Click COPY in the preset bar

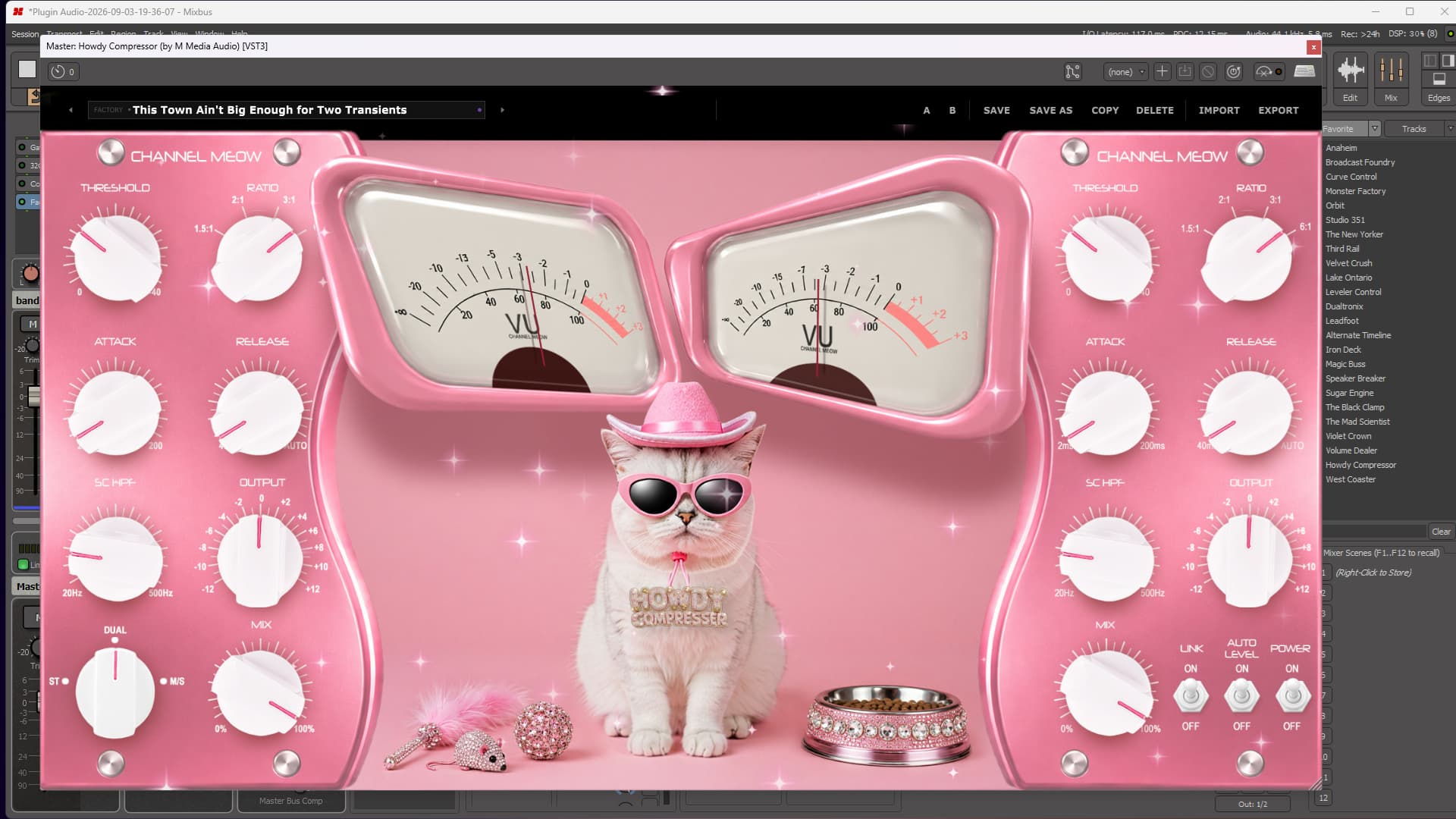1105,110
